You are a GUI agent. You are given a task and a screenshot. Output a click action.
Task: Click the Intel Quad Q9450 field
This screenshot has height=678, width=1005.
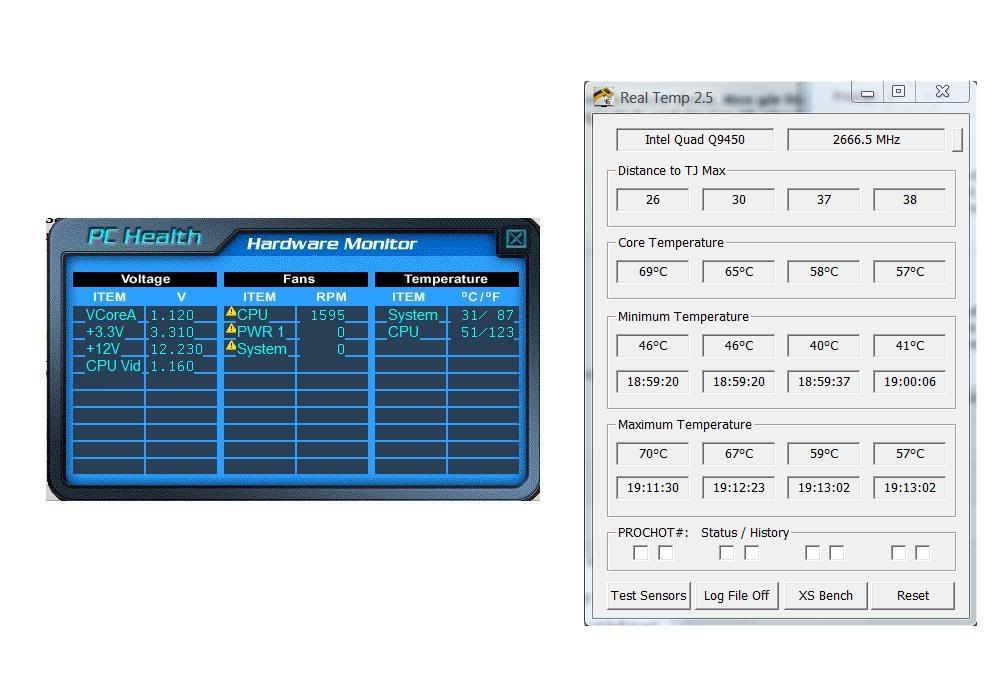click(694, 140)
